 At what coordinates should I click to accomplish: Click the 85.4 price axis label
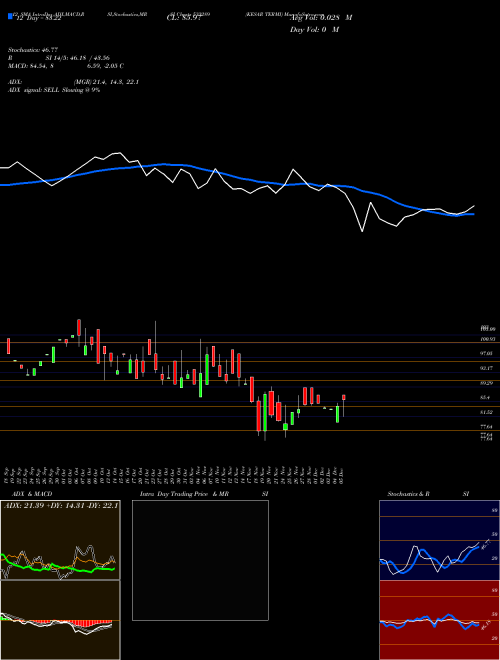pyautogui.click(x=485, y=398)
